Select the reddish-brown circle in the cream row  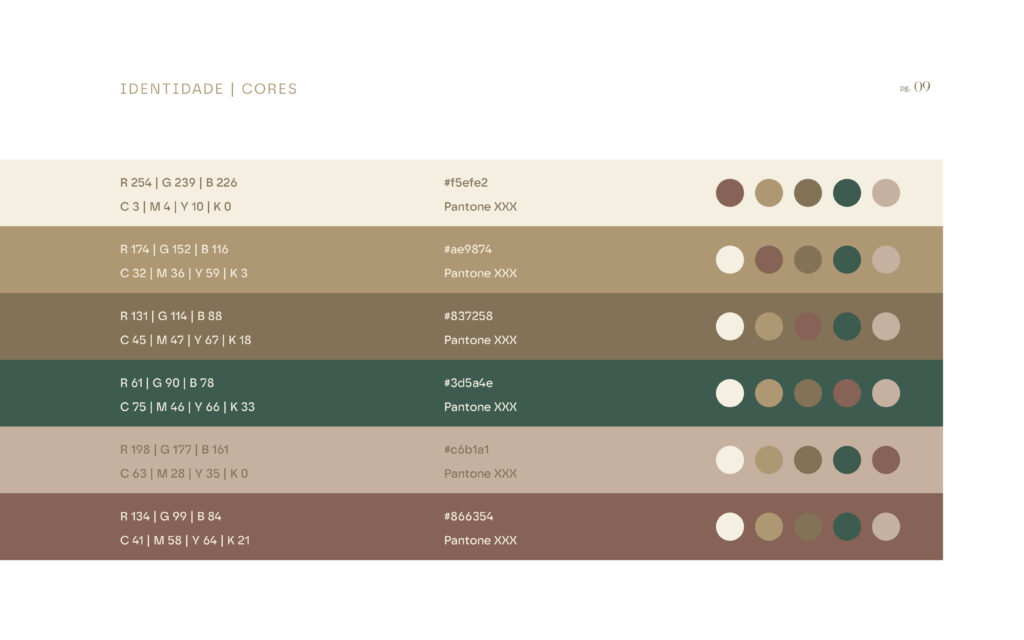pyautogui.click(x=730, y=193)
